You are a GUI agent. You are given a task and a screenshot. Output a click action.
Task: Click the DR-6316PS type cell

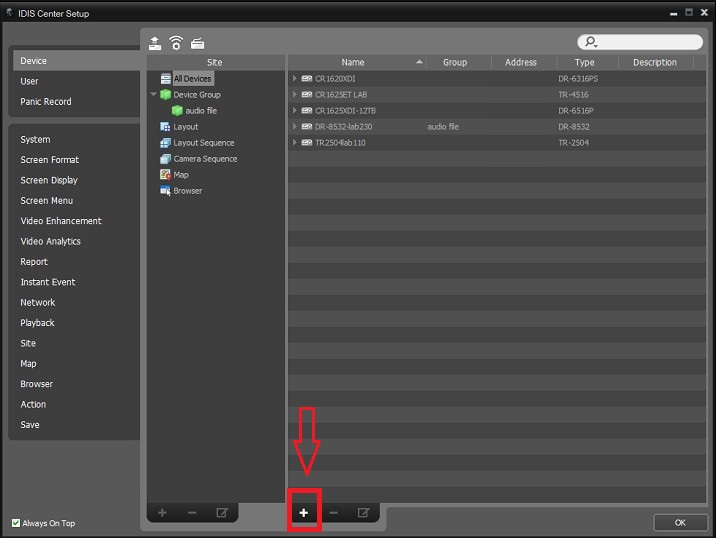[578, 79]
